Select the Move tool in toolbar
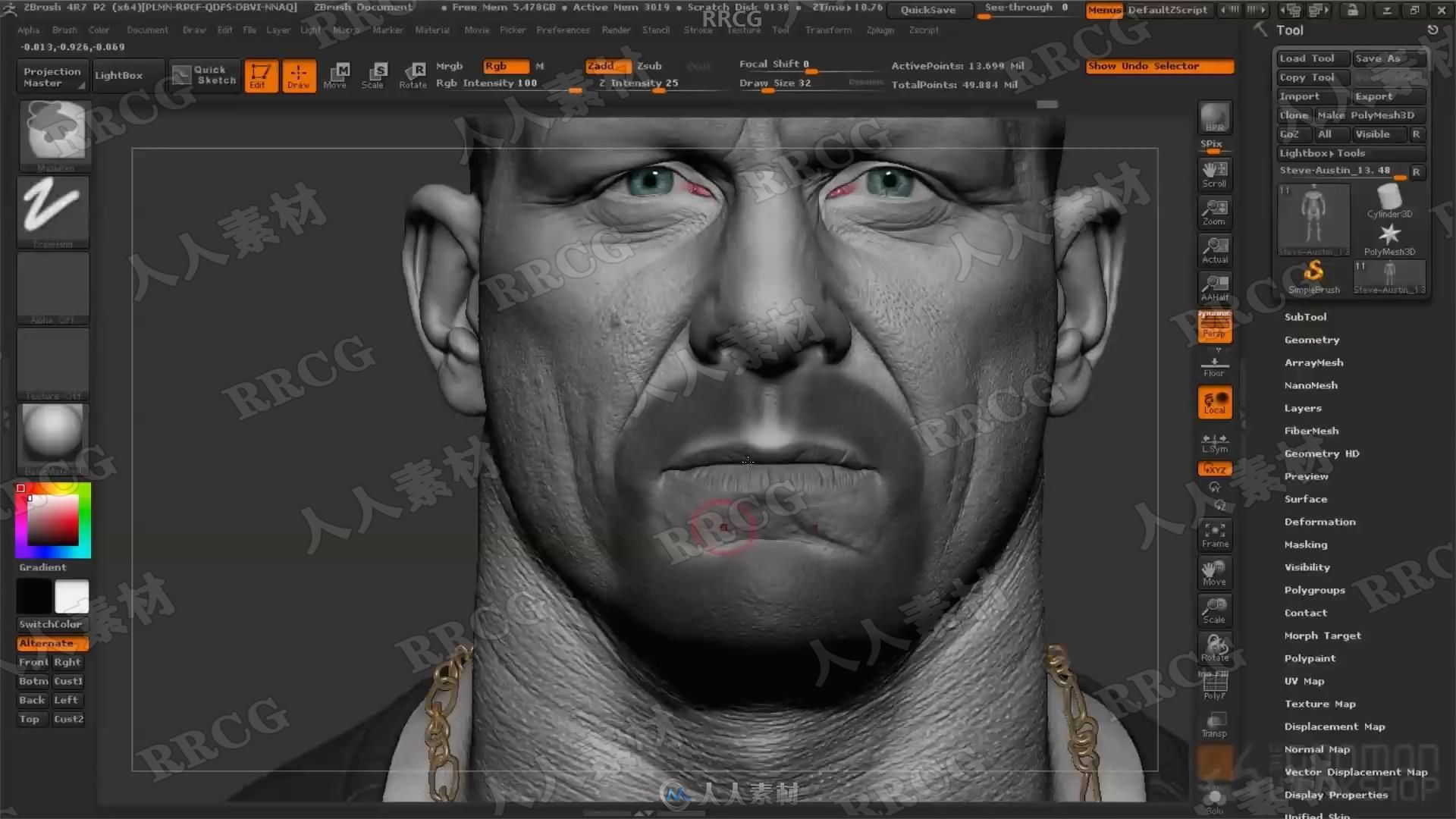 click(x=335, y=74)
